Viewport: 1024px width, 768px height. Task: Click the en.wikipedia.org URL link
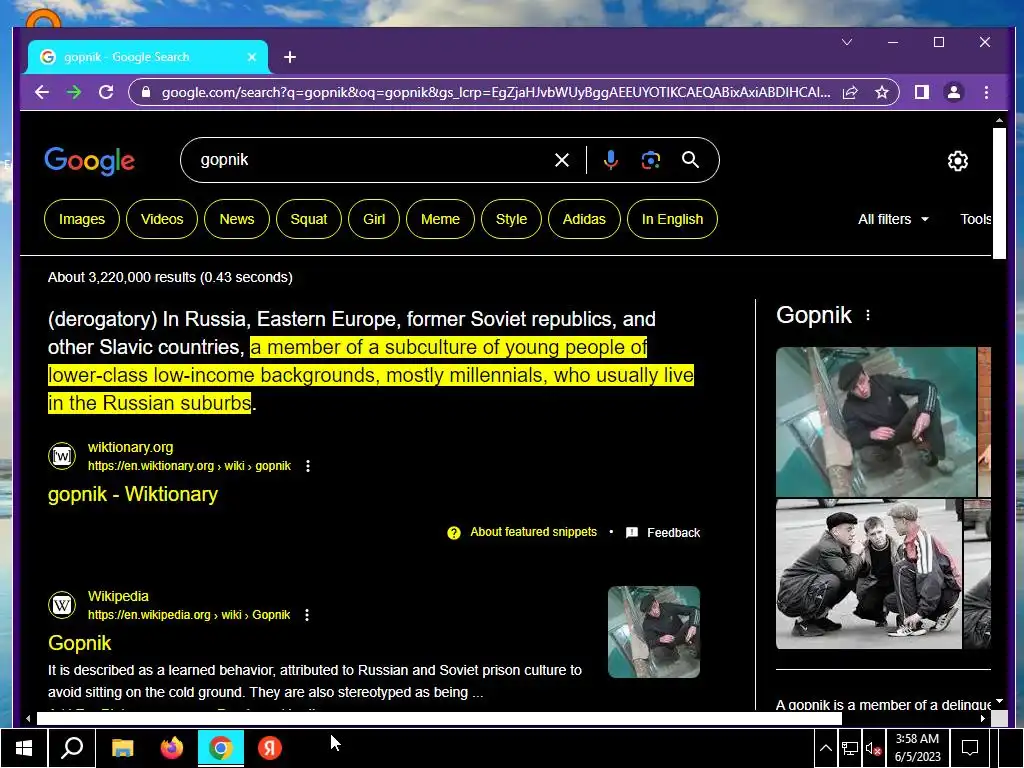189,615
